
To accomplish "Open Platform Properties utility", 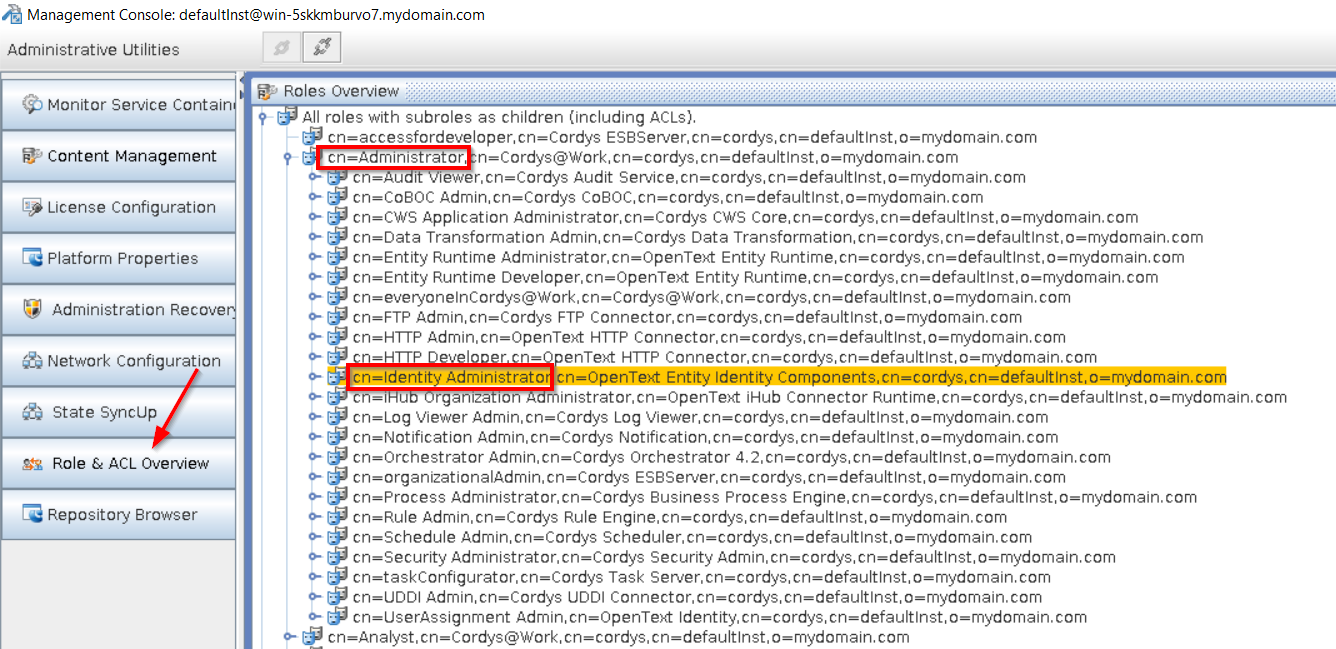I will [118, 258].
